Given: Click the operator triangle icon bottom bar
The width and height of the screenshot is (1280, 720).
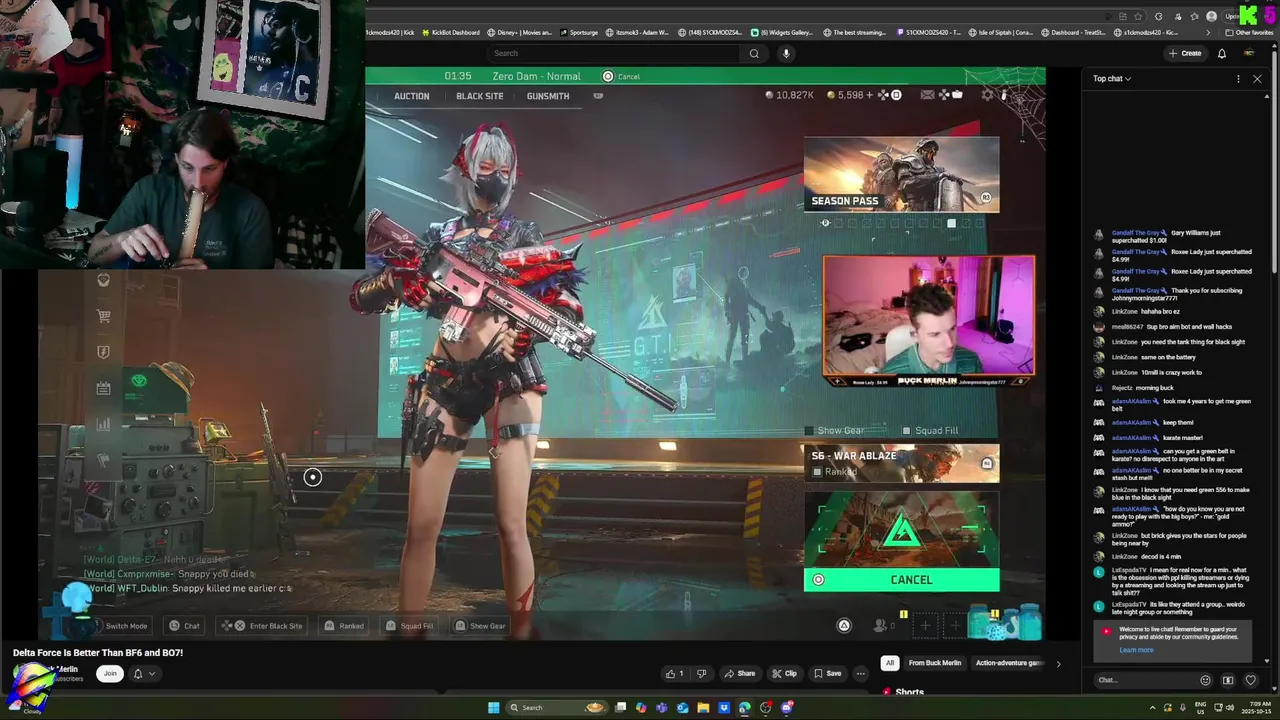Looking at the screenshot, I should point(844,626).
